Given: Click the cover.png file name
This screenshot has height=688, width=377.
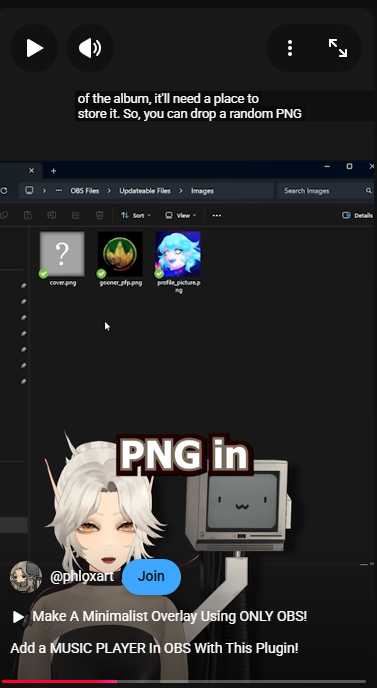Looking at the screenshot, I should [x=63, y=283].
